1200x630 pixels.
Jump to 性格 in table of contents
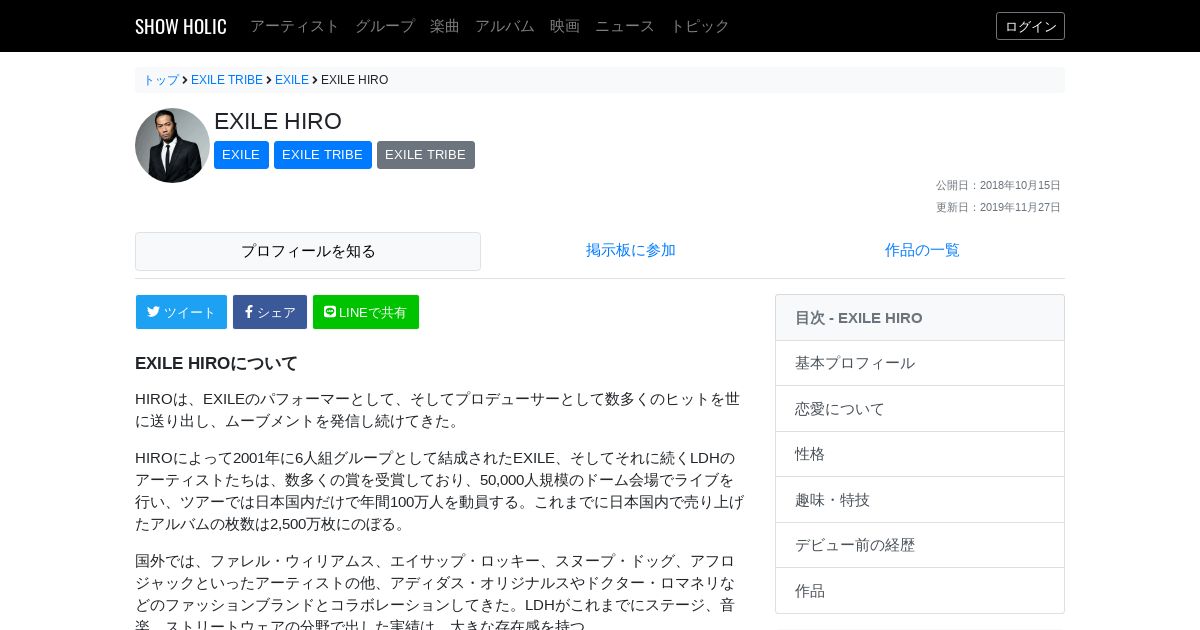tap(920, 454)
